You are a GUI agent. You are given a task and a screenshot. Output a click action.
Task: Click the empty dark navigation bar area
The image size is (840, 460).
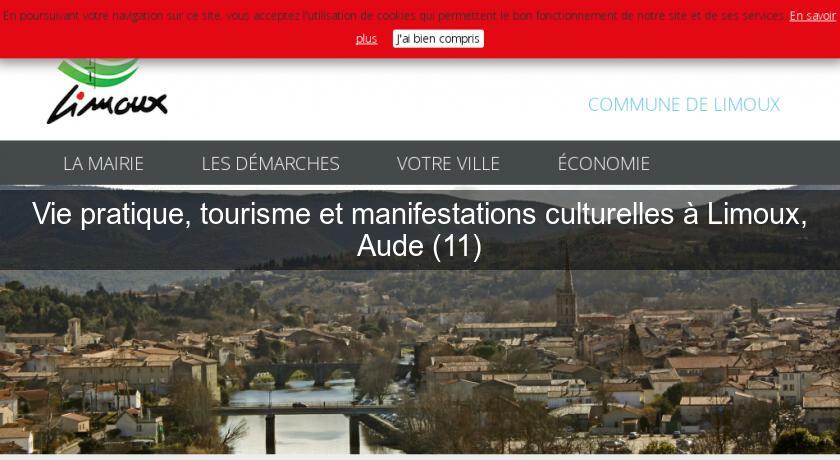tap(745, 163)
